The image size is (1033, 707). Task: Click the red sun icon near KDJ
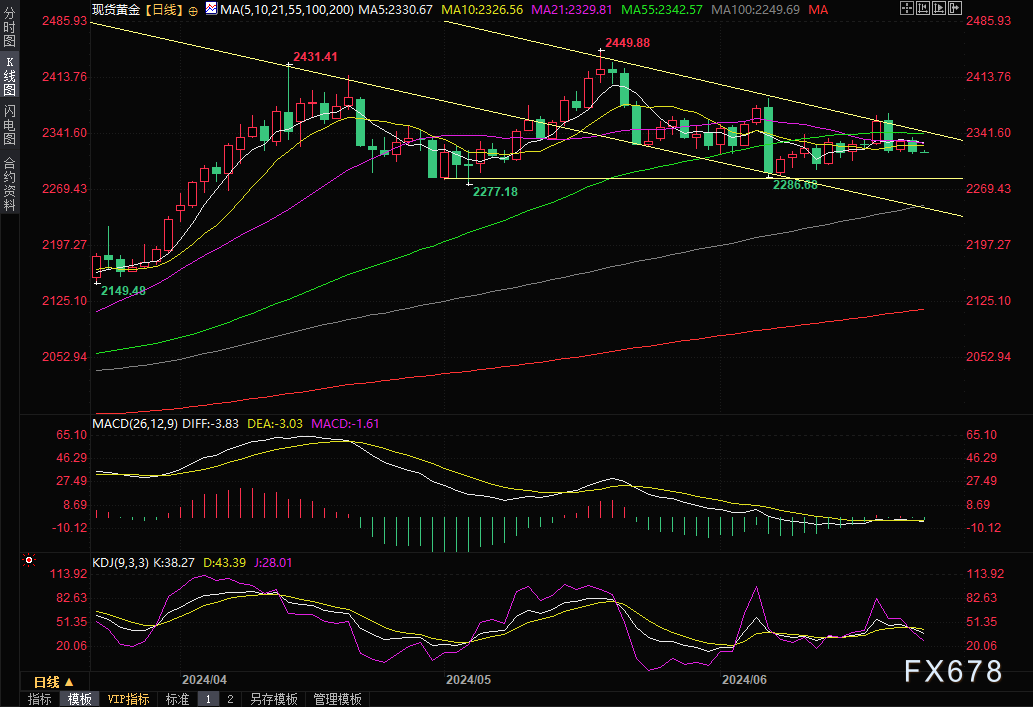pos(29,561)
